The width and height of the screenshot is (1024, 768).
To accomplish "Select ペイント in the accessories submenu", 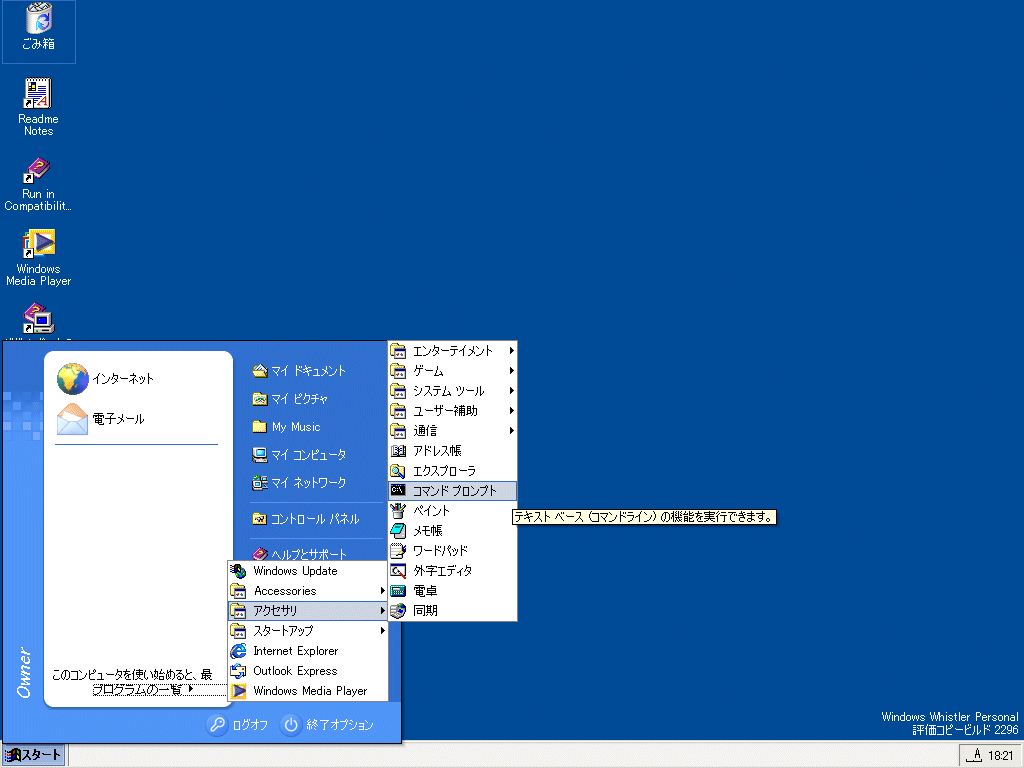I will click(452, 511).
